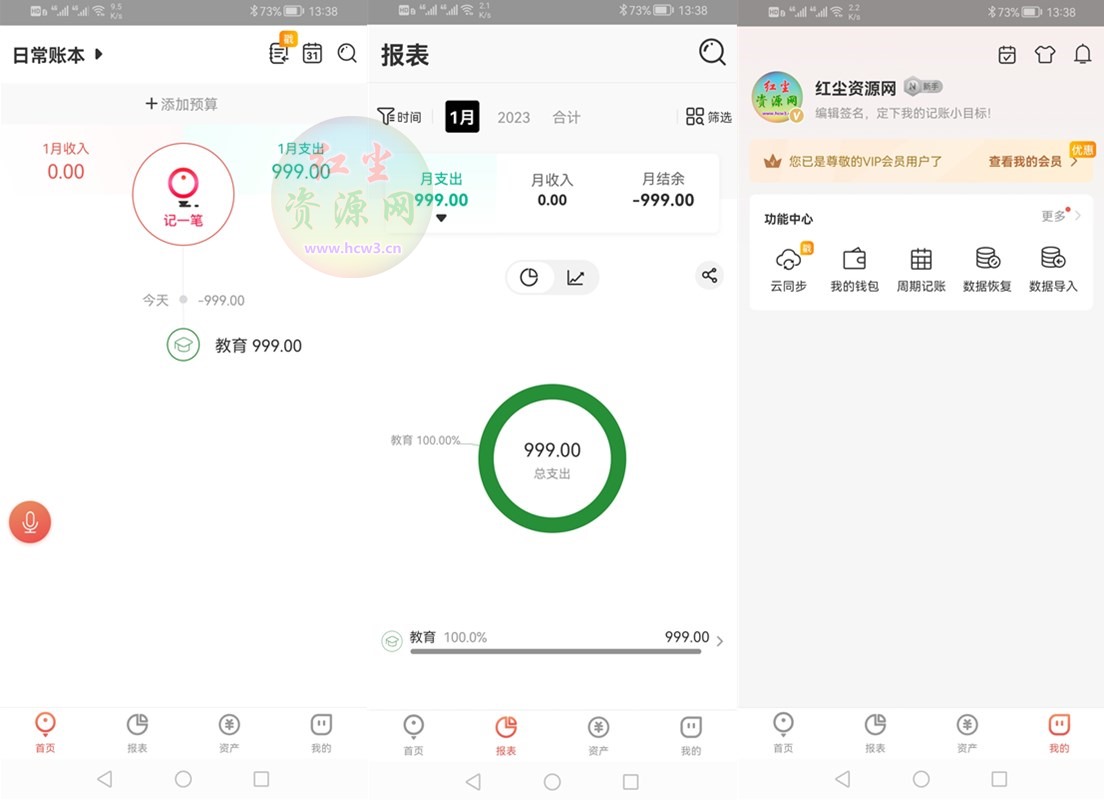The image size is (1104, 800).
Task: Select the 月支出 999.00 summary
Action: [x=441, y=192]
